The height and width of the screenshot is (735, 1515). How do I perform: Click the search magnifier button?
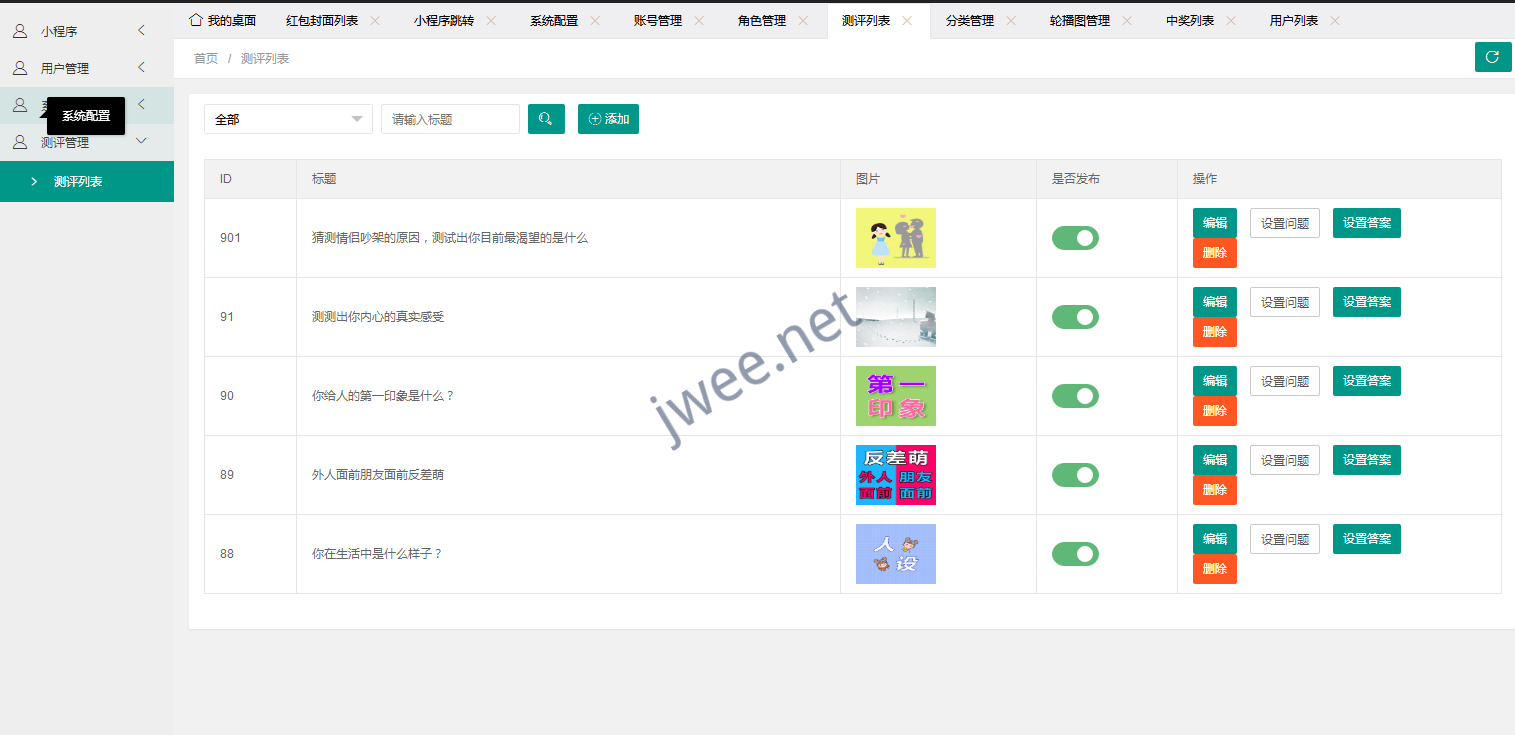tap(546, 119)
